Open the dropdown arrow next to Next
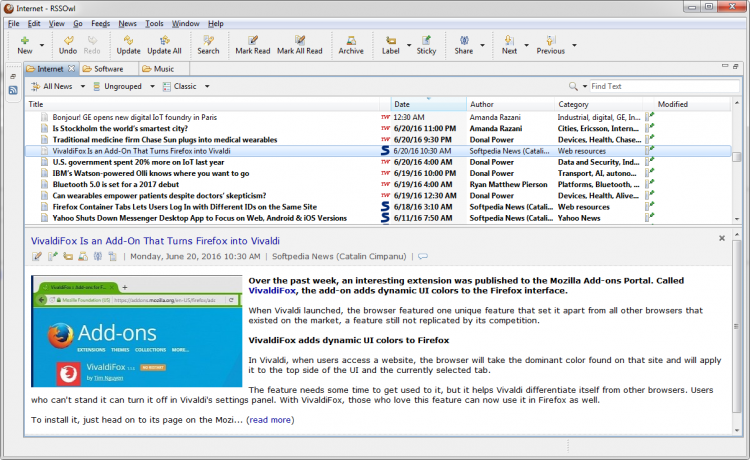The width and height of the screenshot is (750, 460). coord(527,45)
